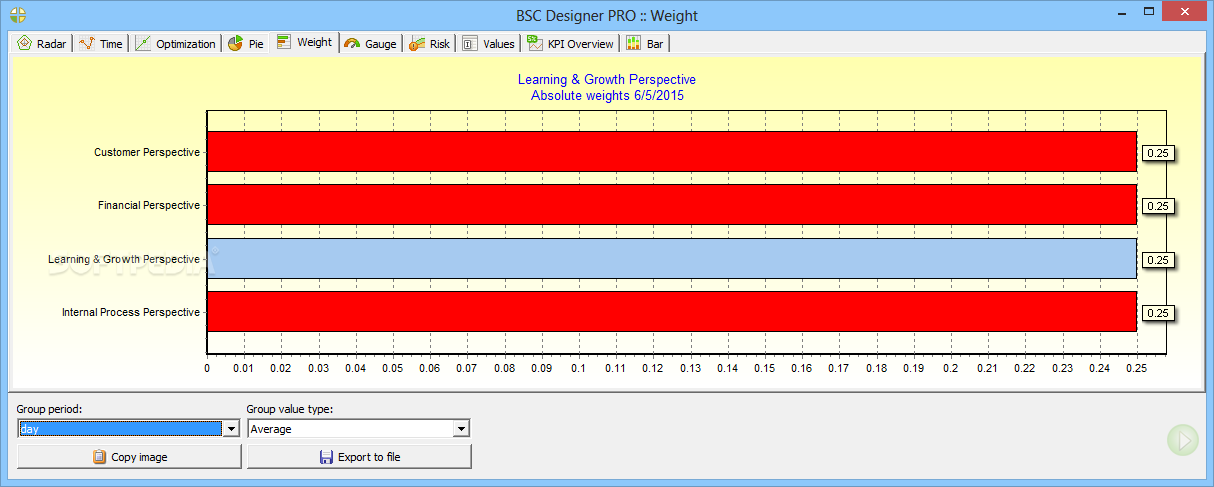Screen dimensions: 1214x487
Task: Click the Weight tab bars icon
Action: (x=285, y=42)
